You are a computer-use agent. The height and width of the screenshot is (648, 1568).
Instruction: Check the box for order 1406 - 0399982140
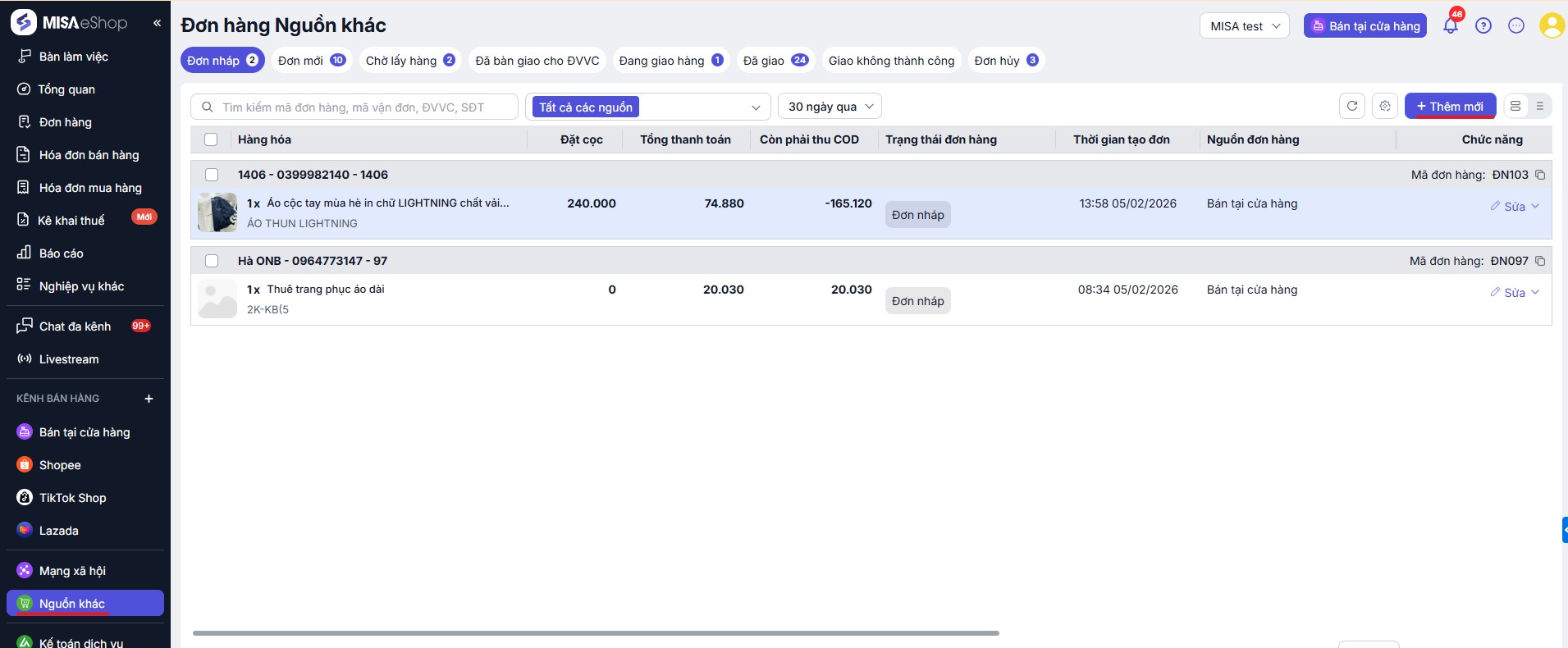(x=212, y=175)
